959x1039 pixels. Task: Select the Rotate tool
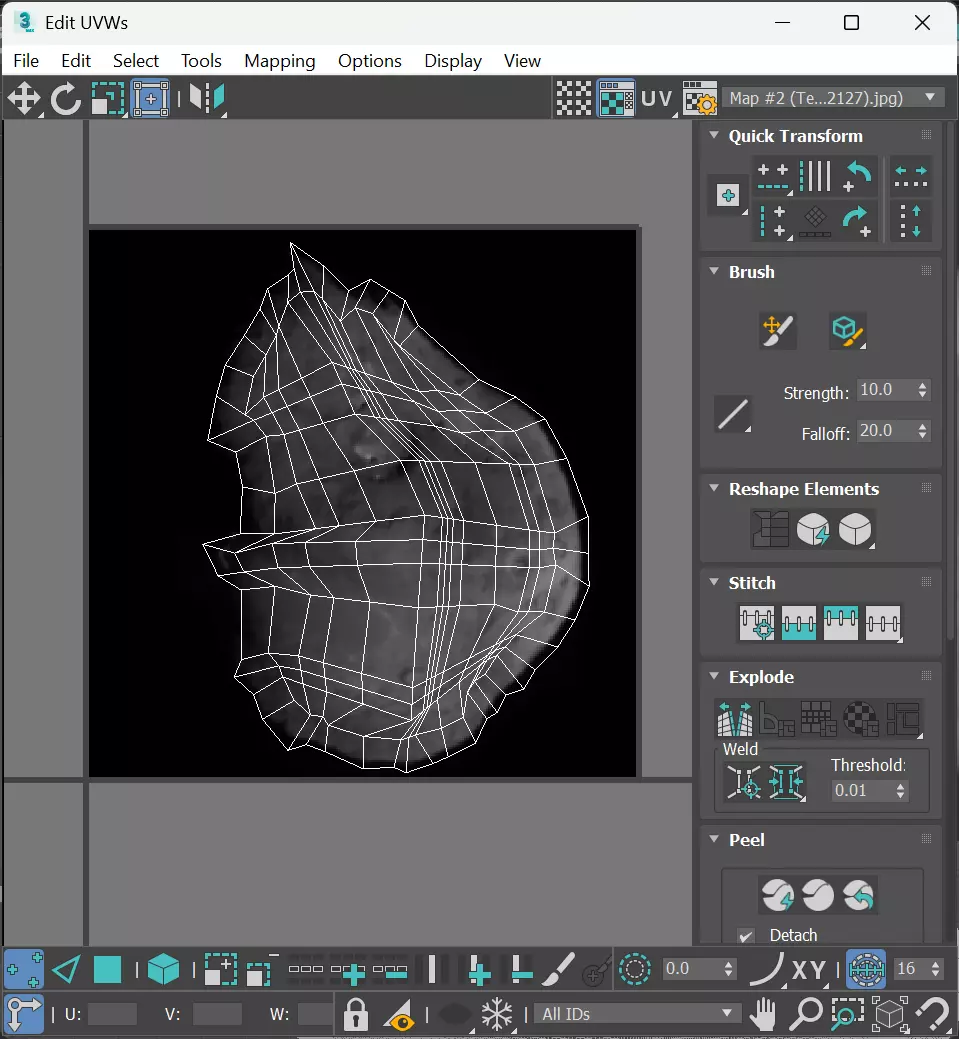(x=66, y=98)
